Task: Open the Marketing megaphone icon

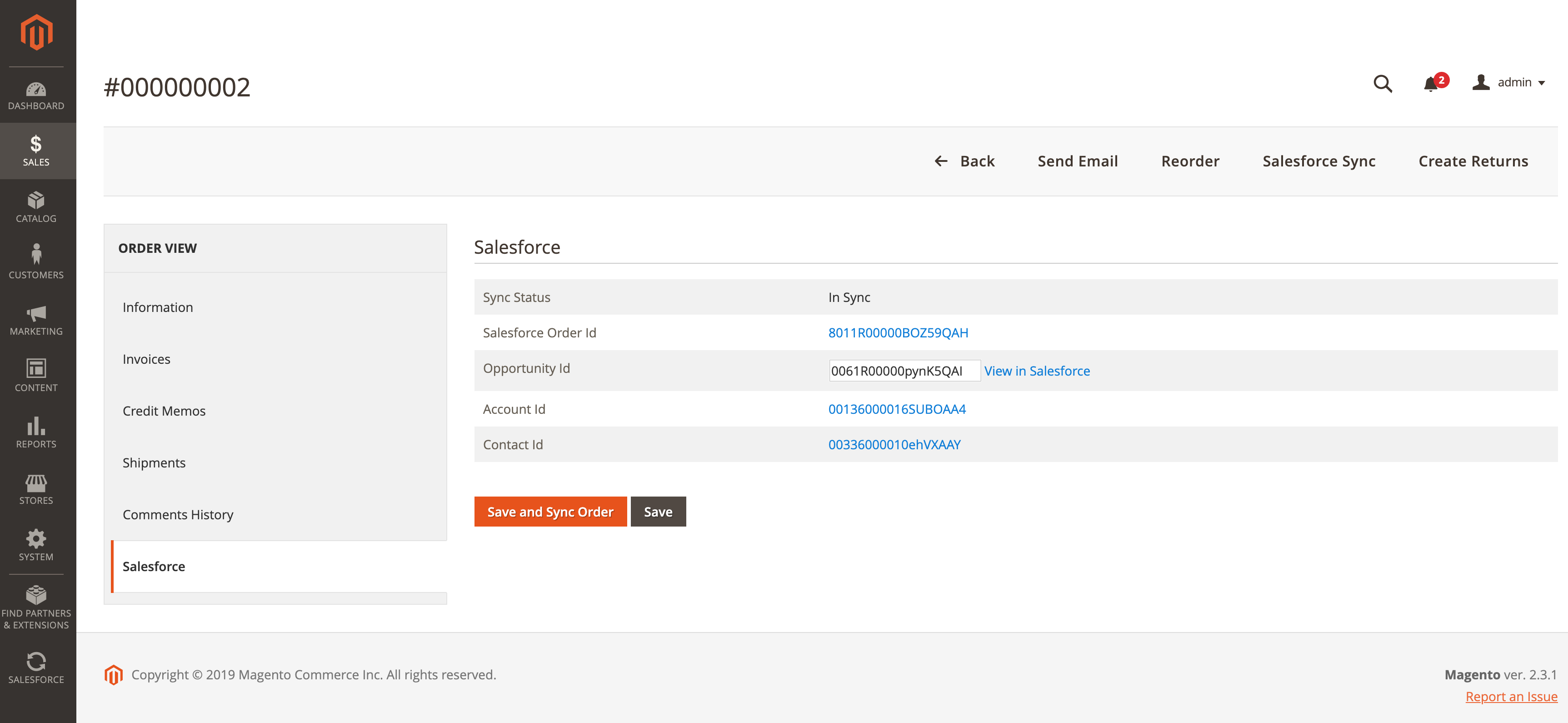Action: point(36,313)
